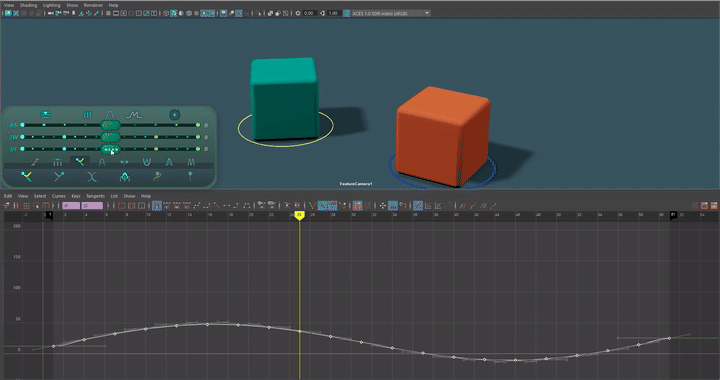The width and height of the screenshot is (720, 380).
Task: Click the yellow-teal Y tool in panel's bottom row
Action: [x=26, y=176]
